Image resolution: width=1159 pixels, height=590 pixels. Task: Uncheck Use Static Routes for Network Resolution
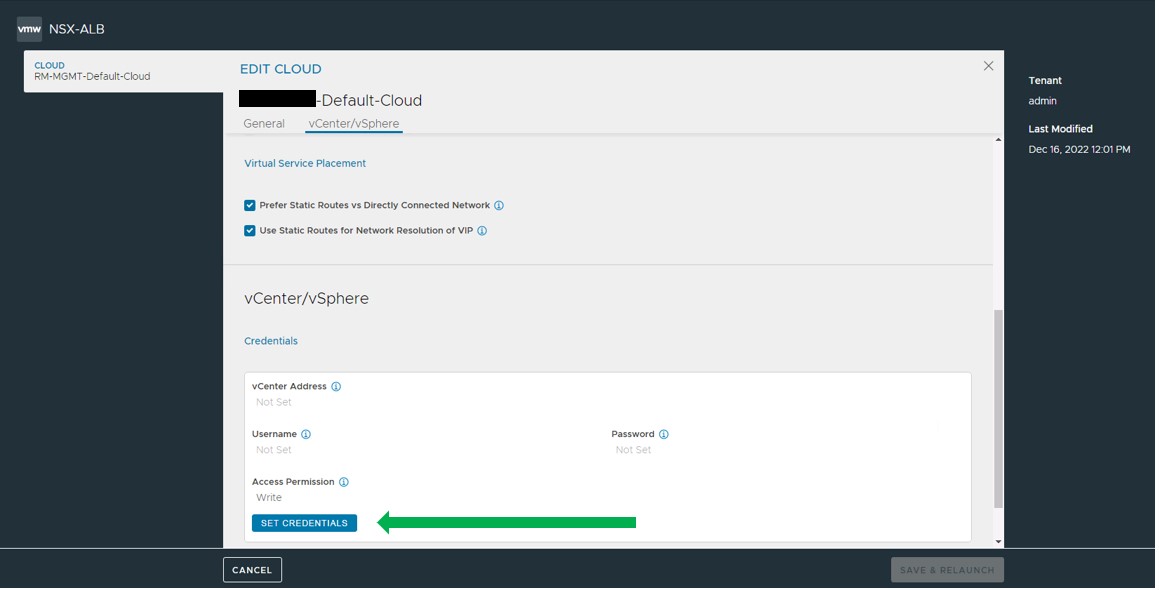click(250, 231)
